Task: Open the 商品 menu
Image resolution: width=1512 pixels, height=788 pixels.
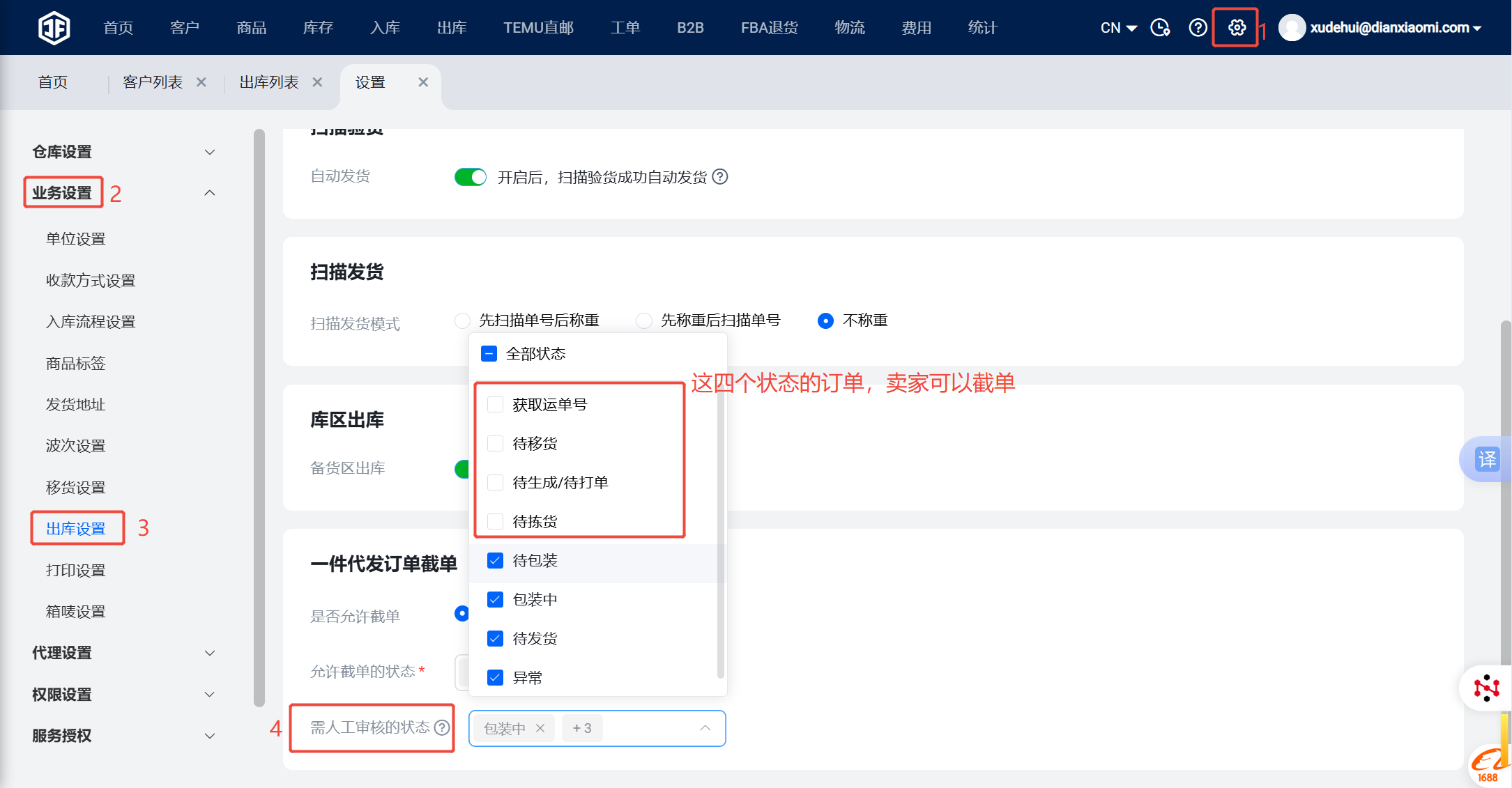Action: click(252, 28)
